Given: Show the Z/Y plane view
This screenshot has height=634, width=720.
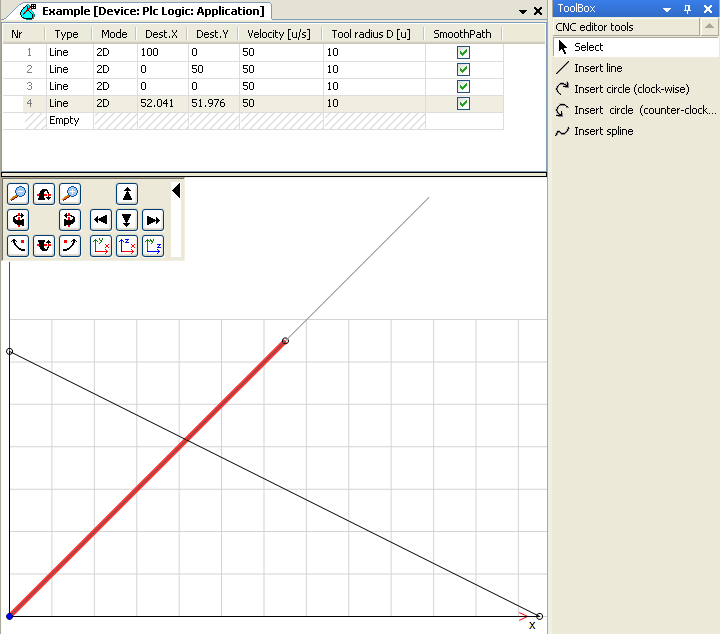Looking at the screenshot, I should (153, 246).
